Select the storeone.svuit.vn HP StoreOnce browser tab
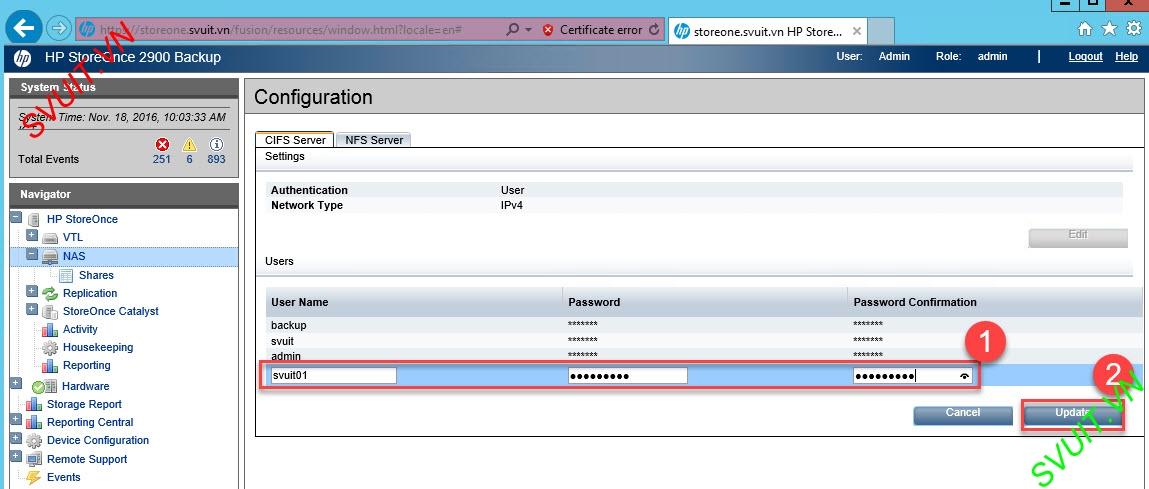This screenshot has width=1149, height=489. click(766, 32)
